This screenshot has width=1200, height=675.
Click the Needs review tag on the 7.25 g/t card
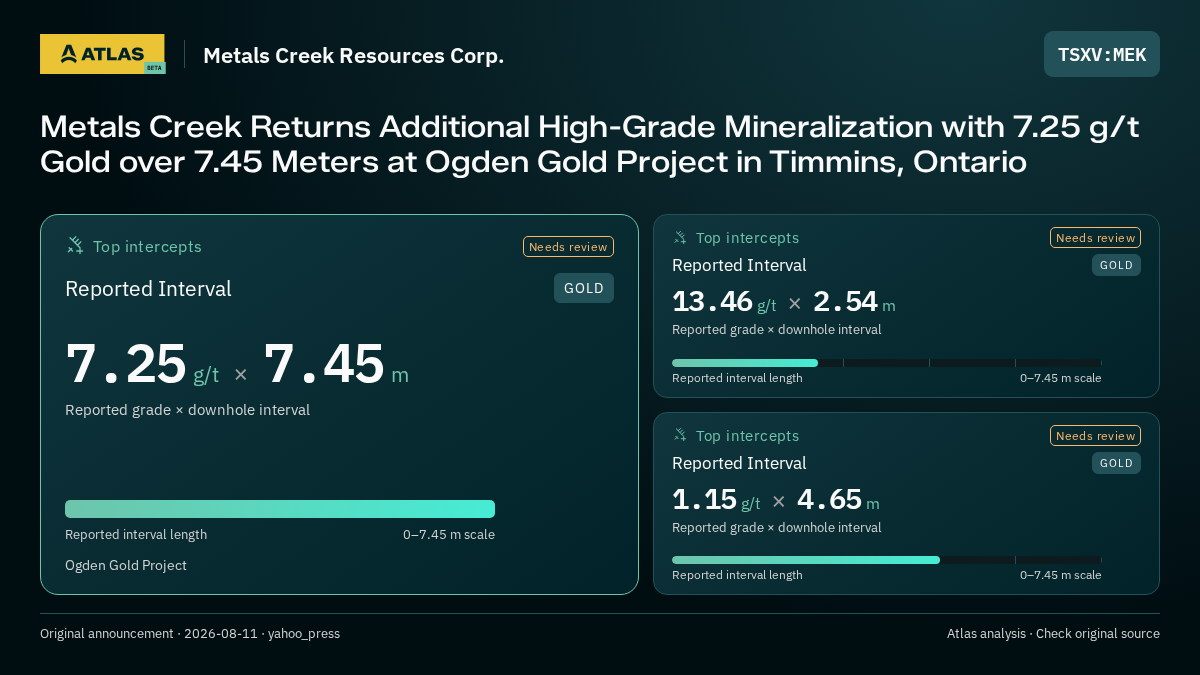tap(568, 247)
